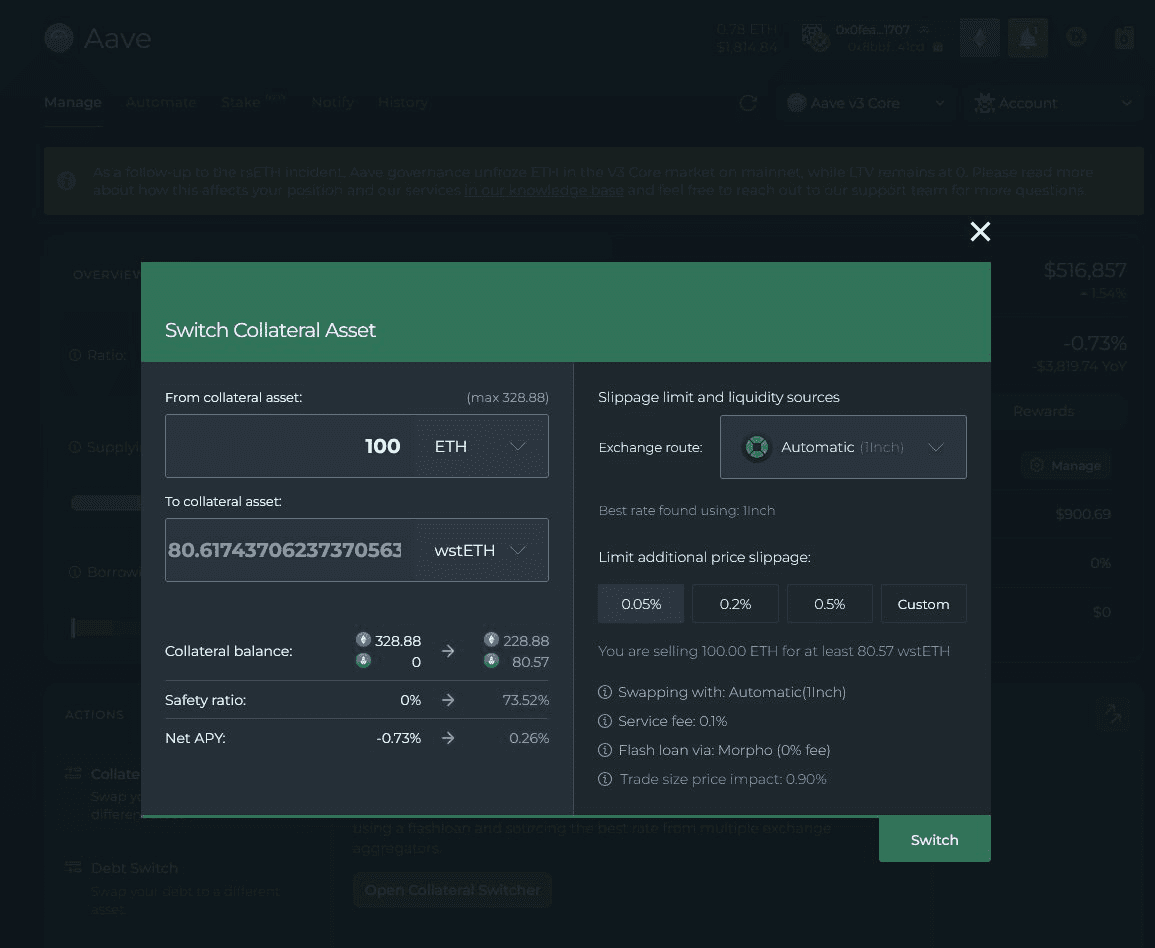Click the 1inch exchange route logo icon
The image size is (1155, 948).
click(756, 447)
